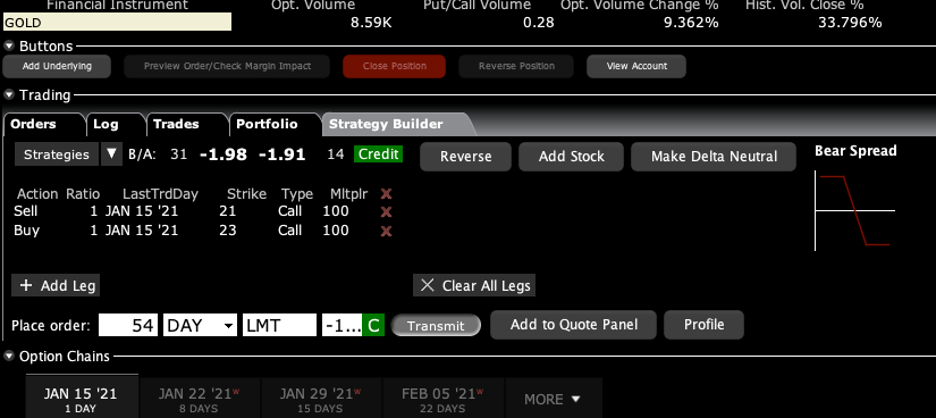936x418 pixels.
Task: Toggle the green Credit indicator
Action: pyautogui.click(x=378, y=155)
